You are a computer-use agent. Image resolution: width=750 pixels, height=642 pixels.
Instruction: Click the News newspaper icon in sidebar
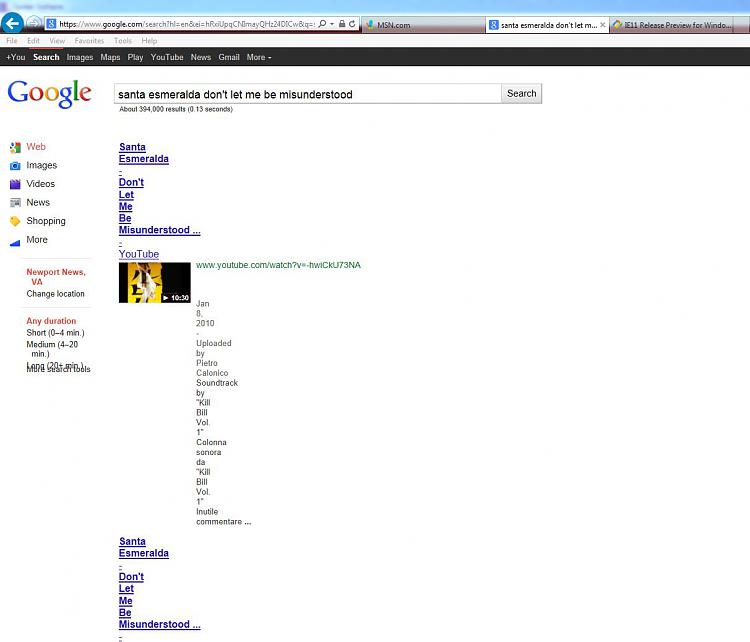(15, 202)
